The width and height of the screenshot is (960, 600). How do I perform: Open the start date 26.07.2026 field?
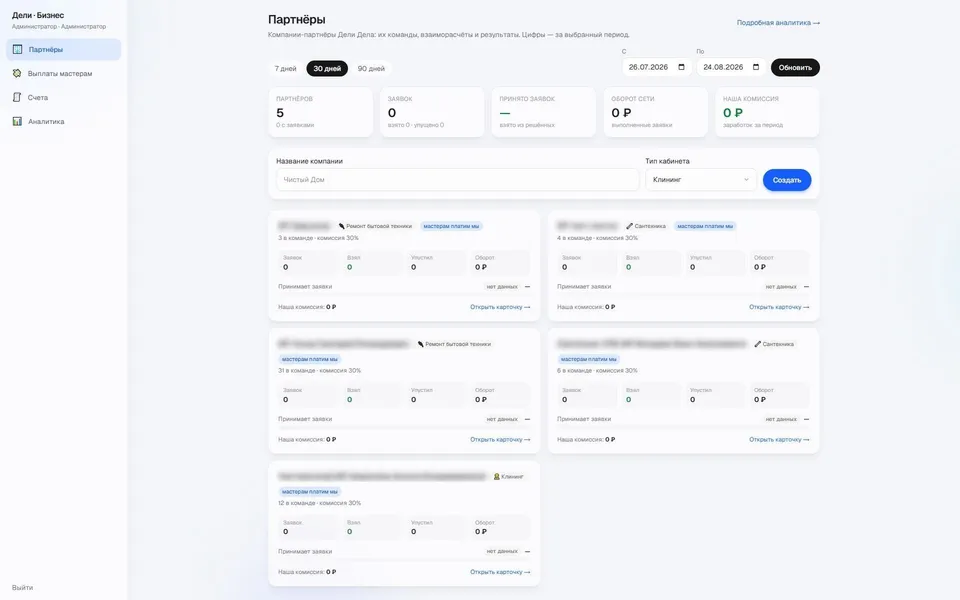point(656,67)
